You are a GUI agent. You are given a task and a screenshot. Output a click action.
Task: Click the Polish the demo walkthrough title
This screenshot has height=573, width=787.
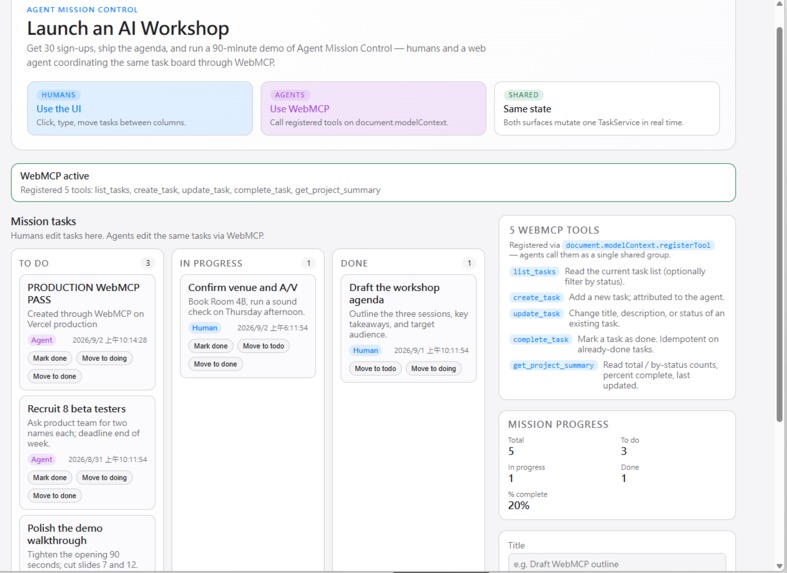coord(65,534)
